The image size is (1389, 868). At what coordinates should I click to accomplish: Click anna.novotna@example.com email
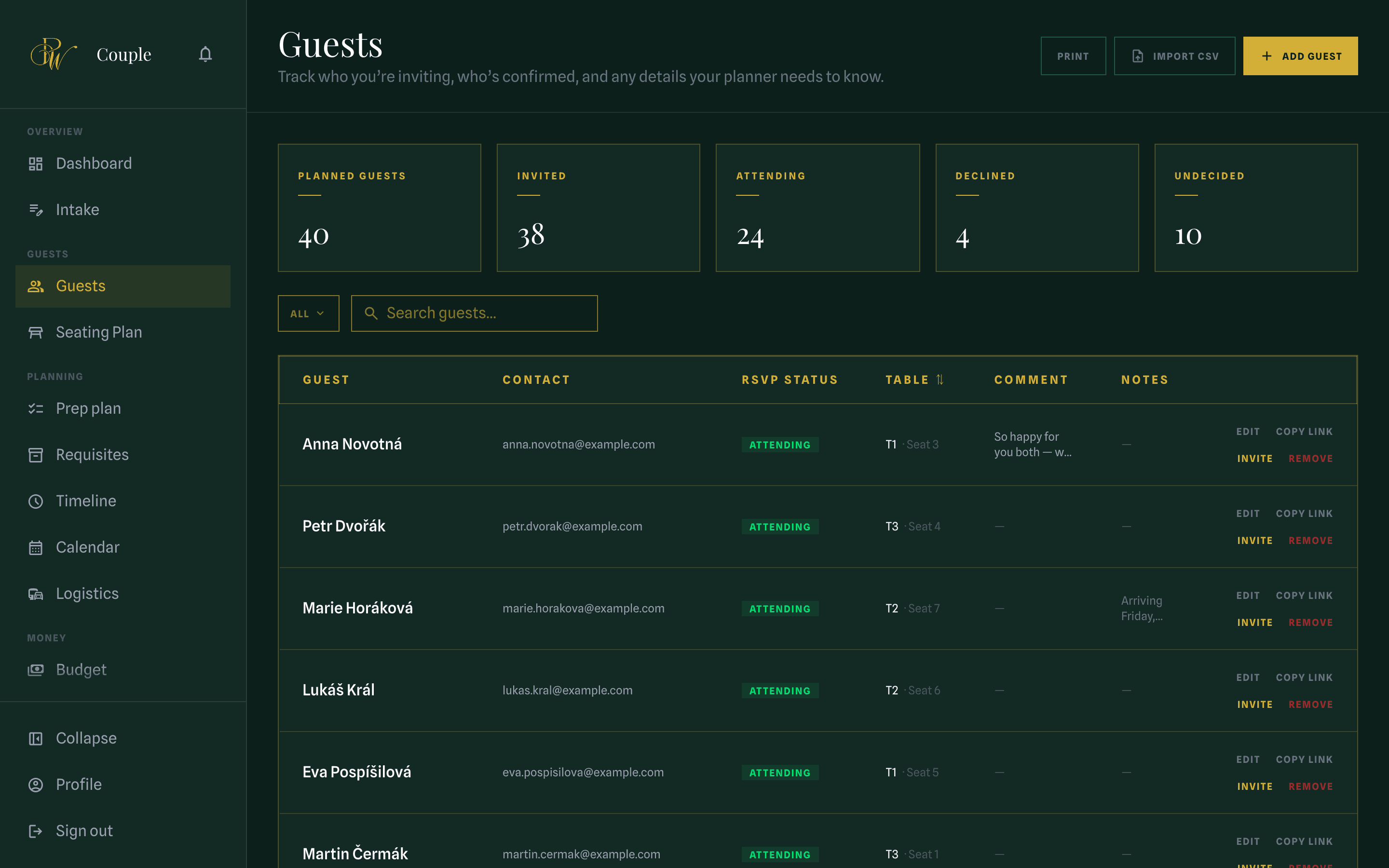[x=579, y=445]
